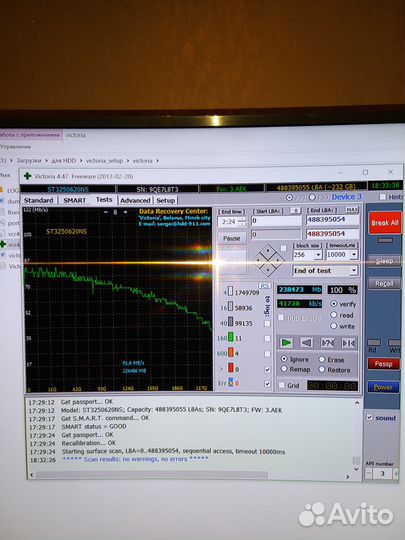Expand the timeout ms dropdown

(x=354, y=255)
